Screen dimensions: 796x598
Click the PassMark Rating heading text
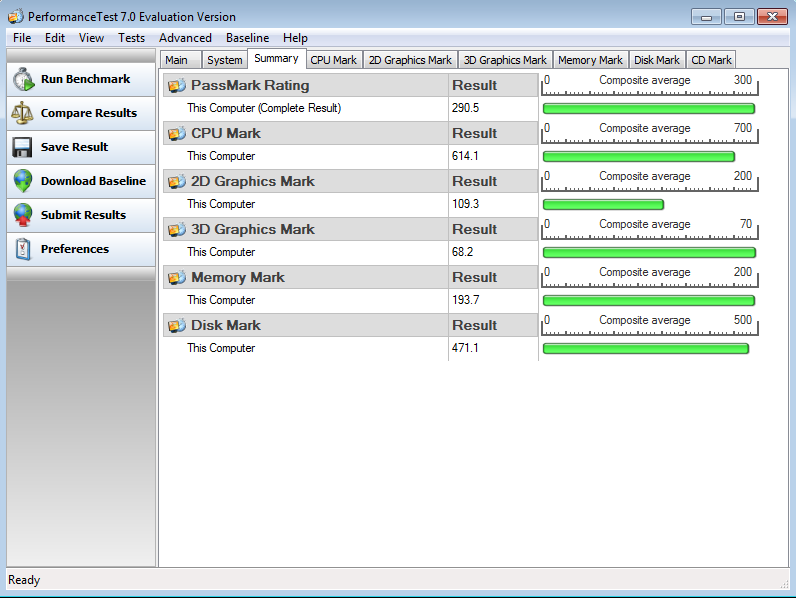coord(250,85)
